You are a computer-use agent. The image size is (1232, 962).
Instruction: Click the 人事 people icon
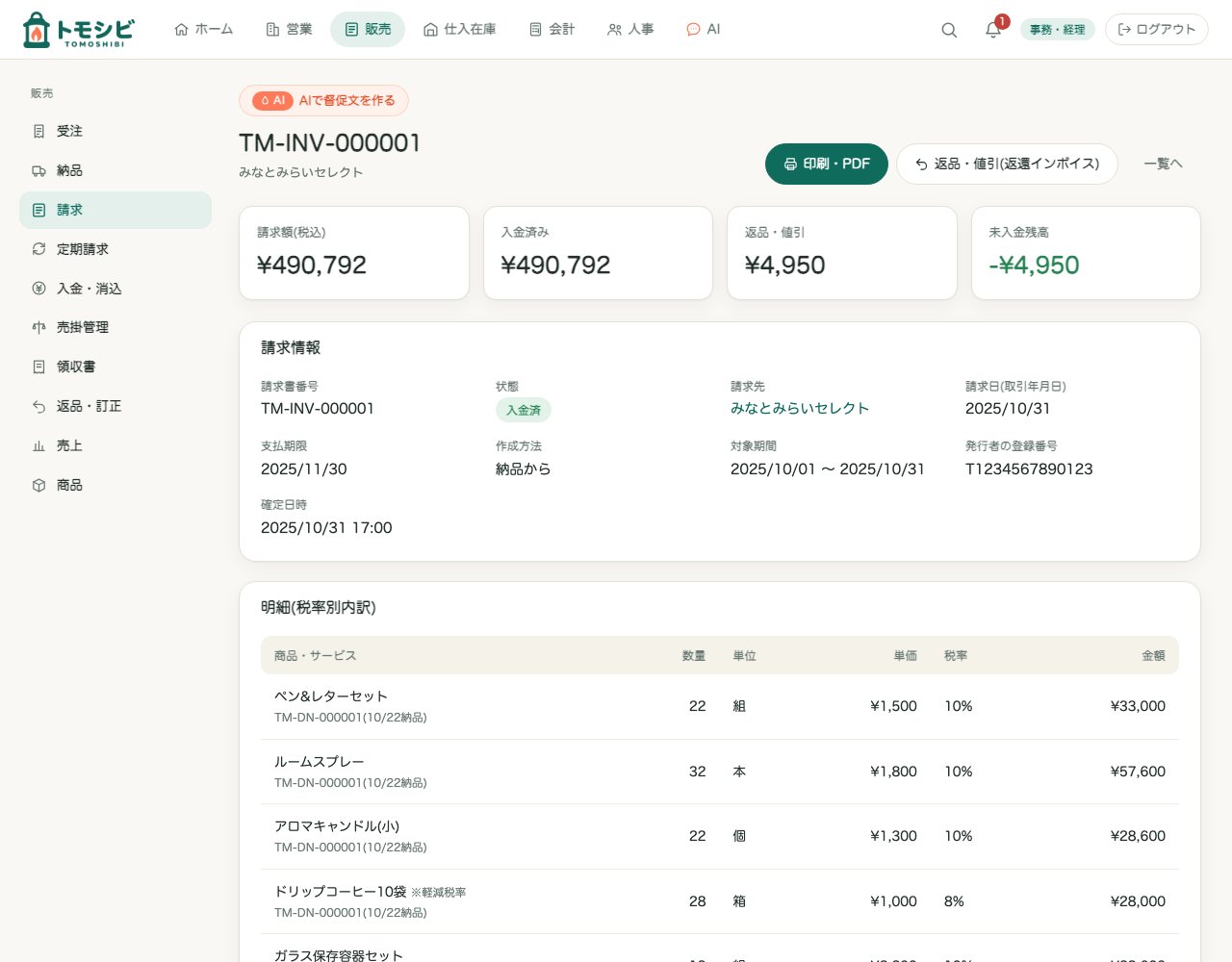[614, 30]
